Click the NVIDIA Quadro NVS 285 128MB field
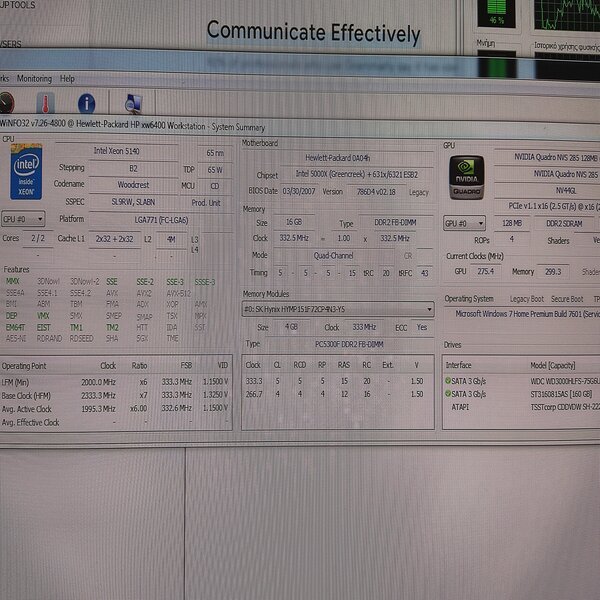This screenshot has width=600, height=600. 547,157
